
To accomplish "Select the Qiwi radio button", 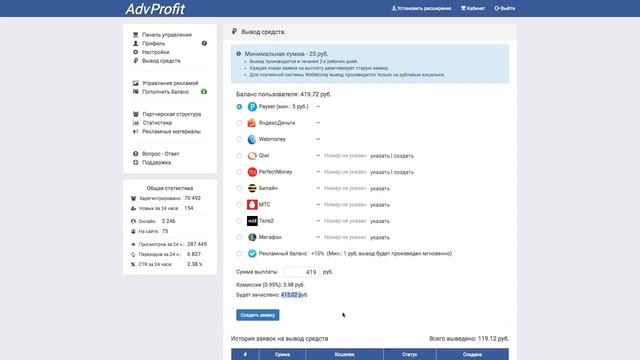I will tap(239, 156).
